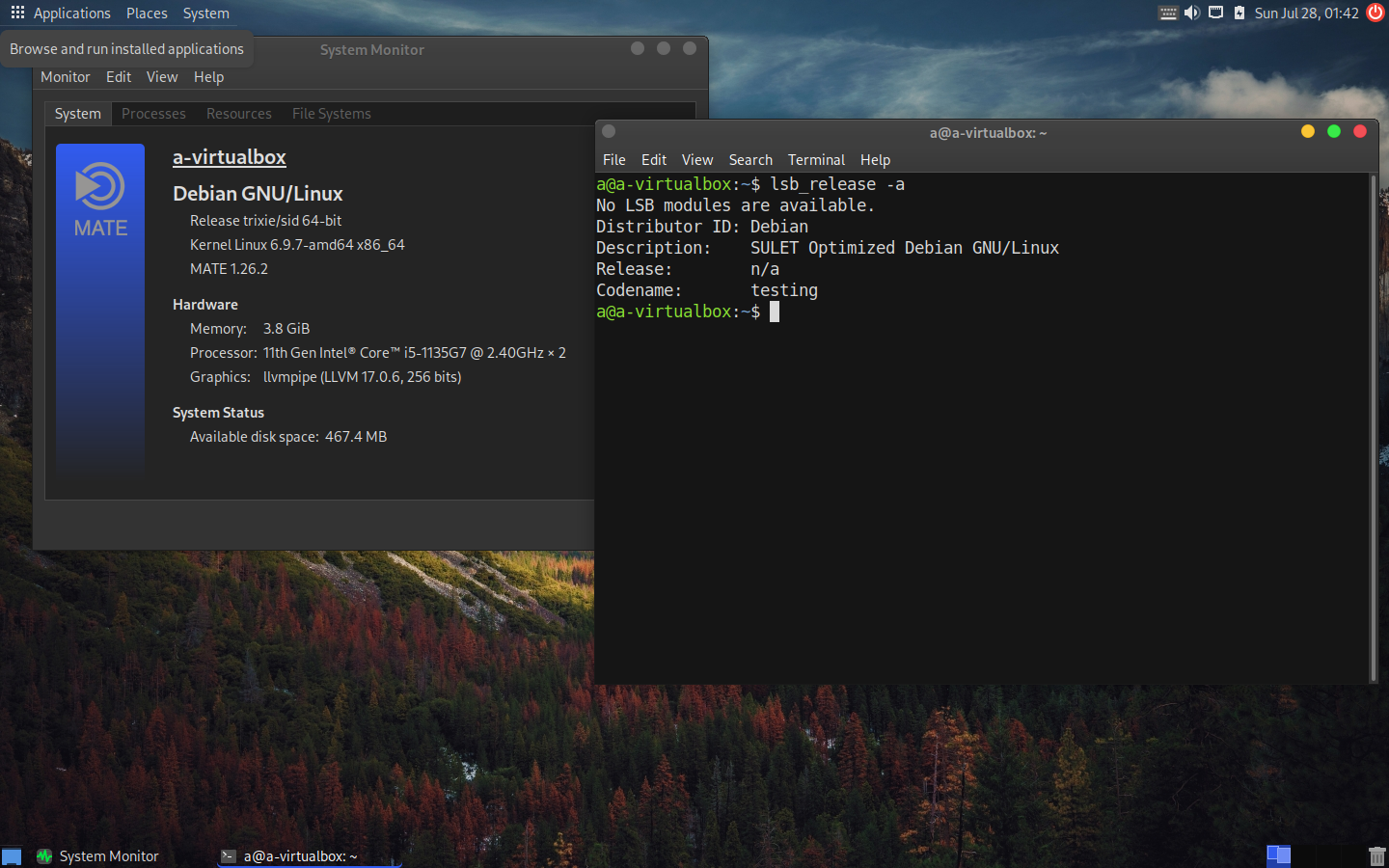This screenshot has width=1389, height=868.
Task: Open Edit menu in System Monitor
Action: [119, 77]
